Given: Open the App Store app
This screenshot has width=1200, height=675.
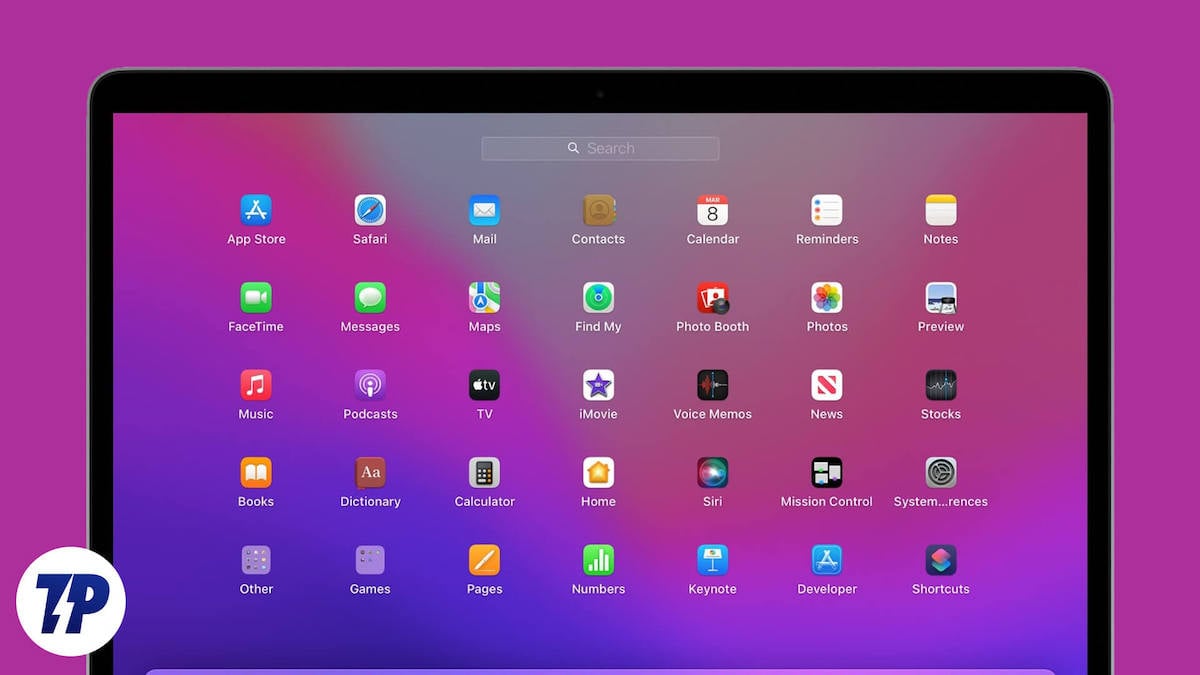Looking at the screenshot, I should [256, 210].
